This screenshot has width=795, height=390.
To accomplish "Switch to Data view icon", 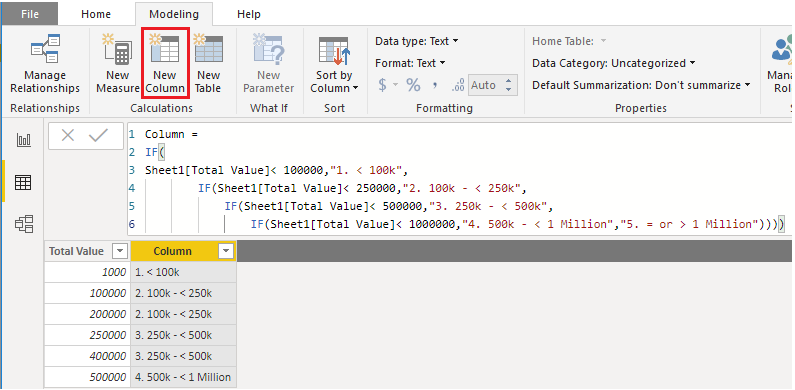I will (23, 182).
